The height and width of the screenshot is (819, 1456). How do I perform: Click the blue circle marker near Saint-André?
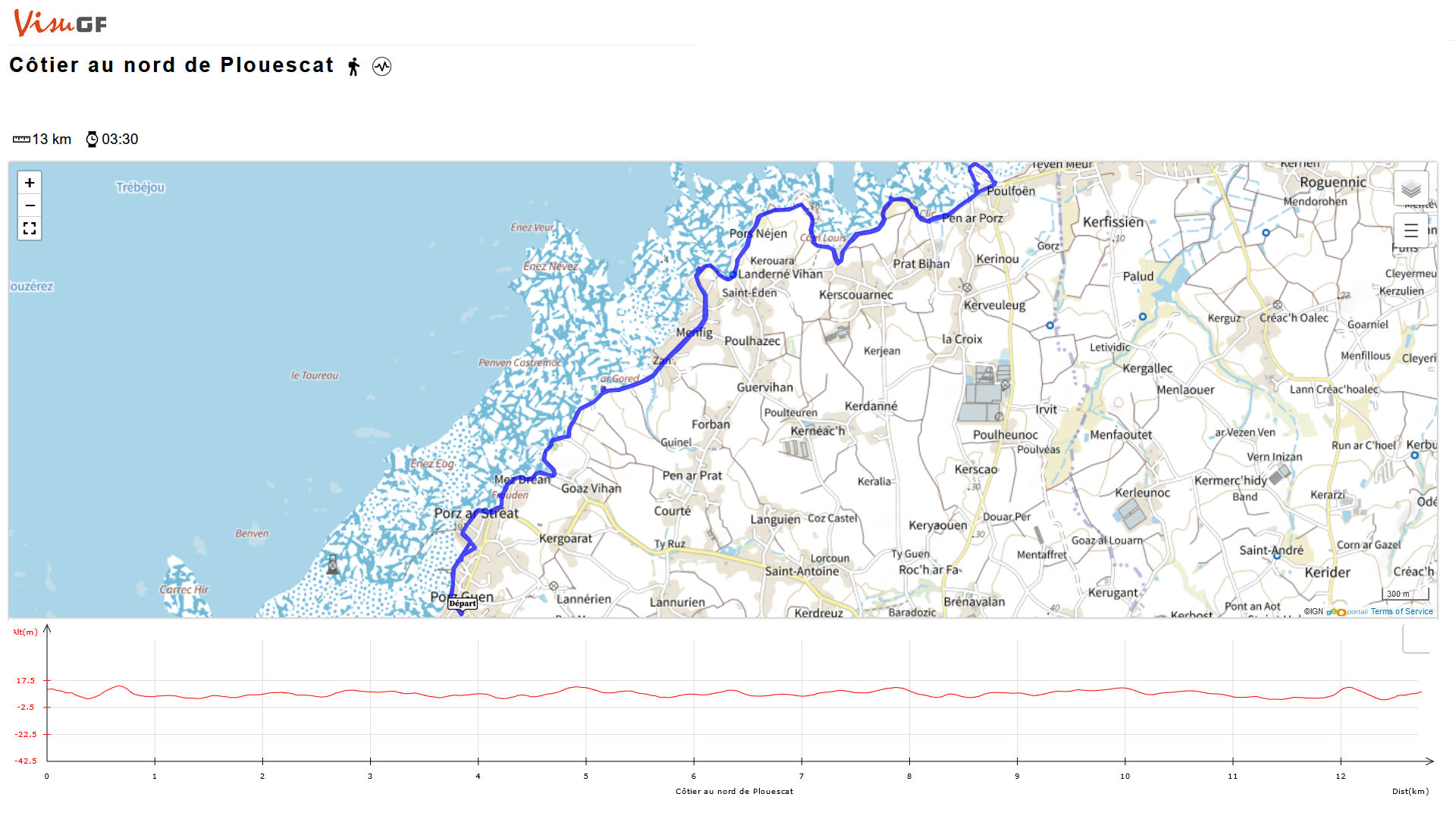(x=1277, y=556)
